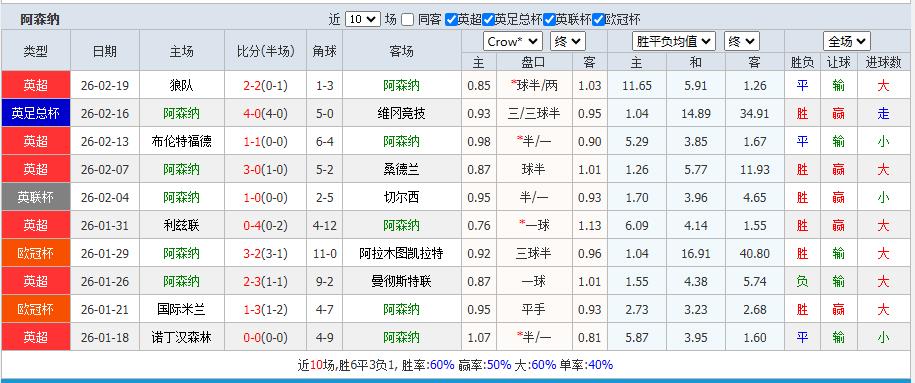Click the date 26-01-31

point(105,225)
